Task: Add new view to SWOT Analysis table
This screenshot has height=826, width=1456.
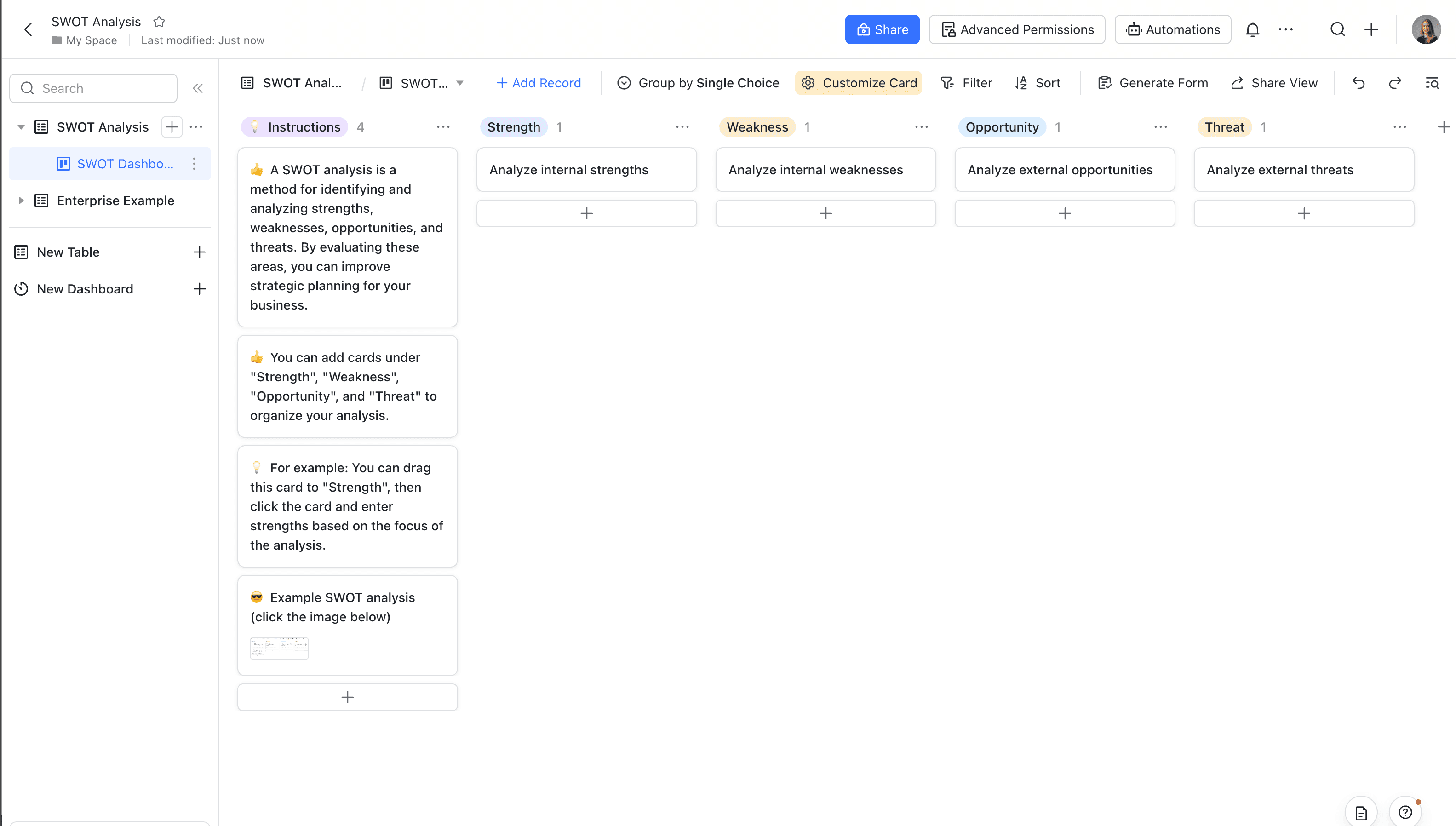Action: click(172, 126)
